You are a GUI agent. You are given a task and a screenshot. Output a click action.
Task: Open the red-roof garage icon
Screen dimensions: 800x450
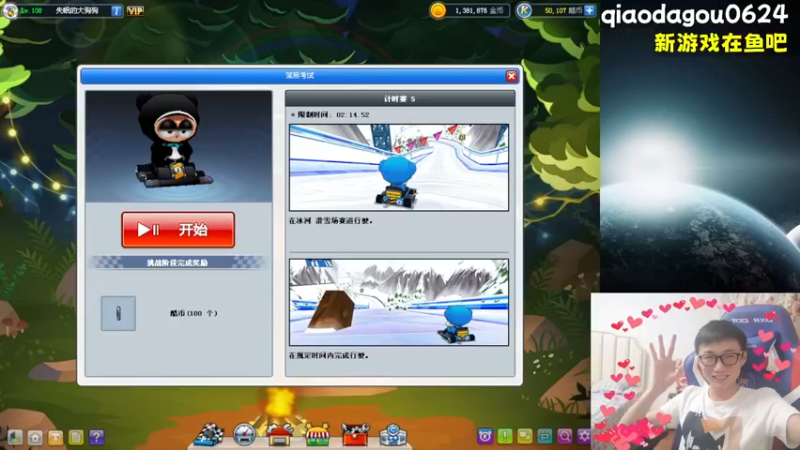pos(279,435)
